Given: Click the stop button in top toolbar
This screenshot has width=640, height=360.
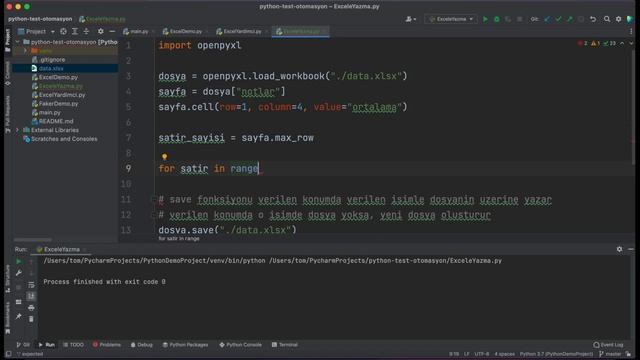Looking at the screenshot, I should 519,19.
